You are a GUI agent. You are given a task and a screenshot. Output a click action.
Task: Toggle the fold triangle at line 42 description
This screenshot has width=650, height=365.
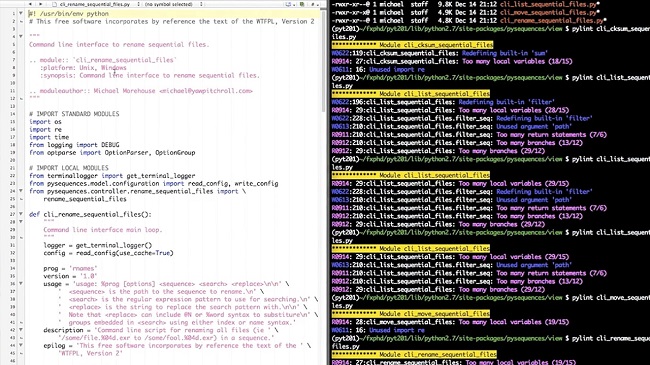(21, 330)
